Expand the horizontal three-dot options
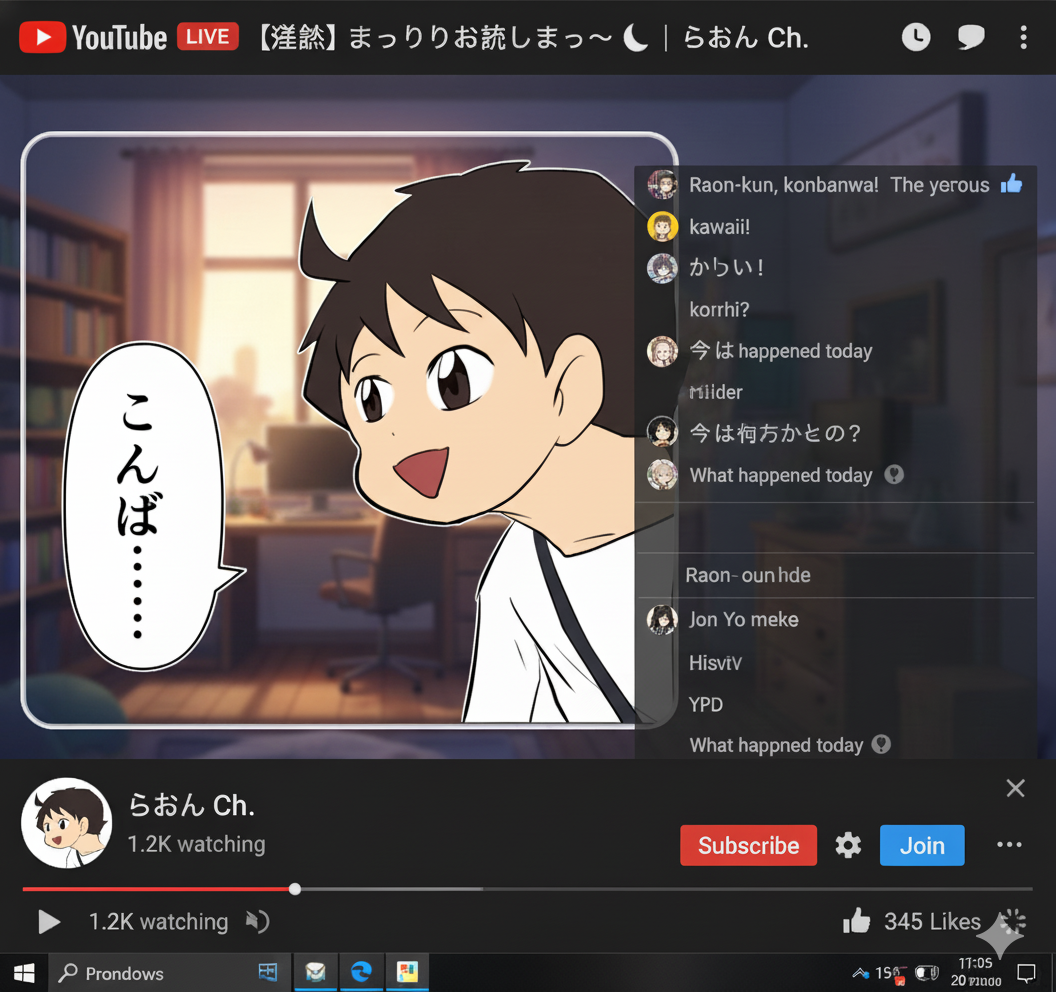Image resolution: width=1056 pixels, height=992 pixels. [1009, 845]
